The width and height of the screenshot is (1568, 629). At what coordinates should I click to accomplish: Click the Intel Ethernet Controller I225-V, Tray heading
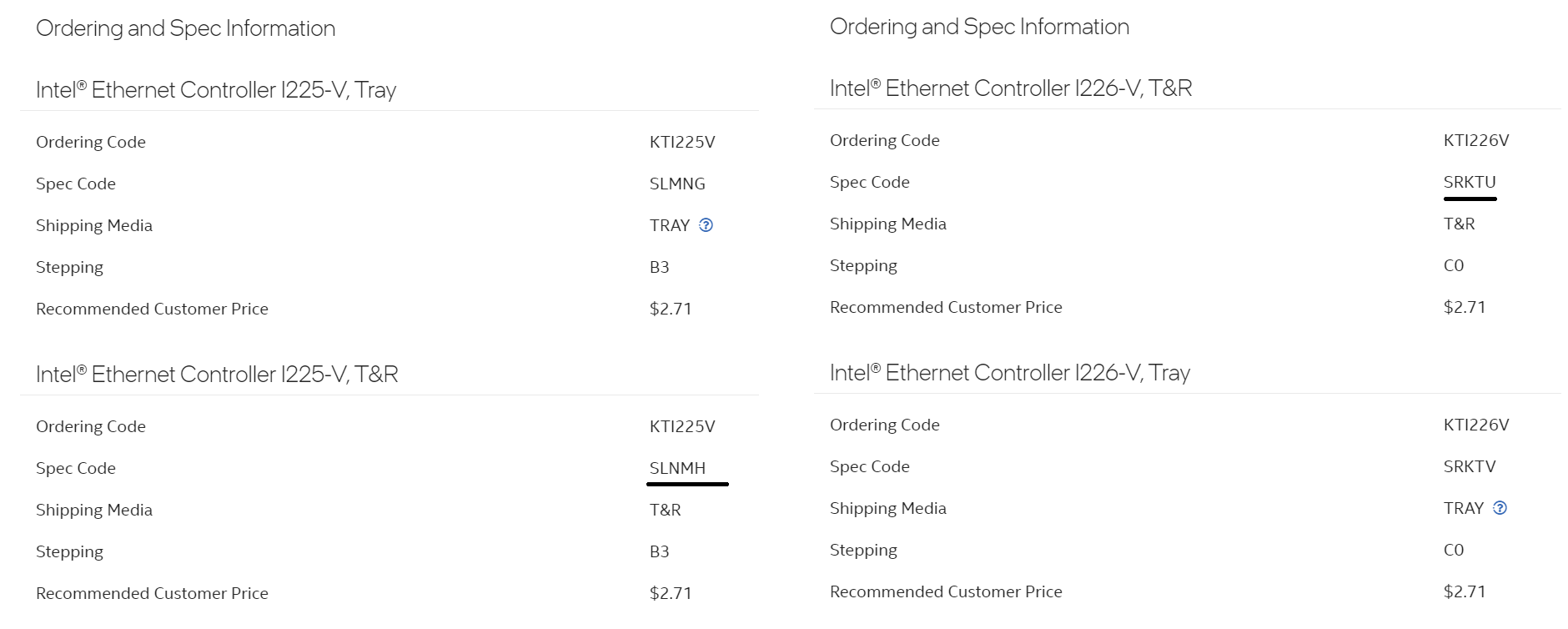216,90
